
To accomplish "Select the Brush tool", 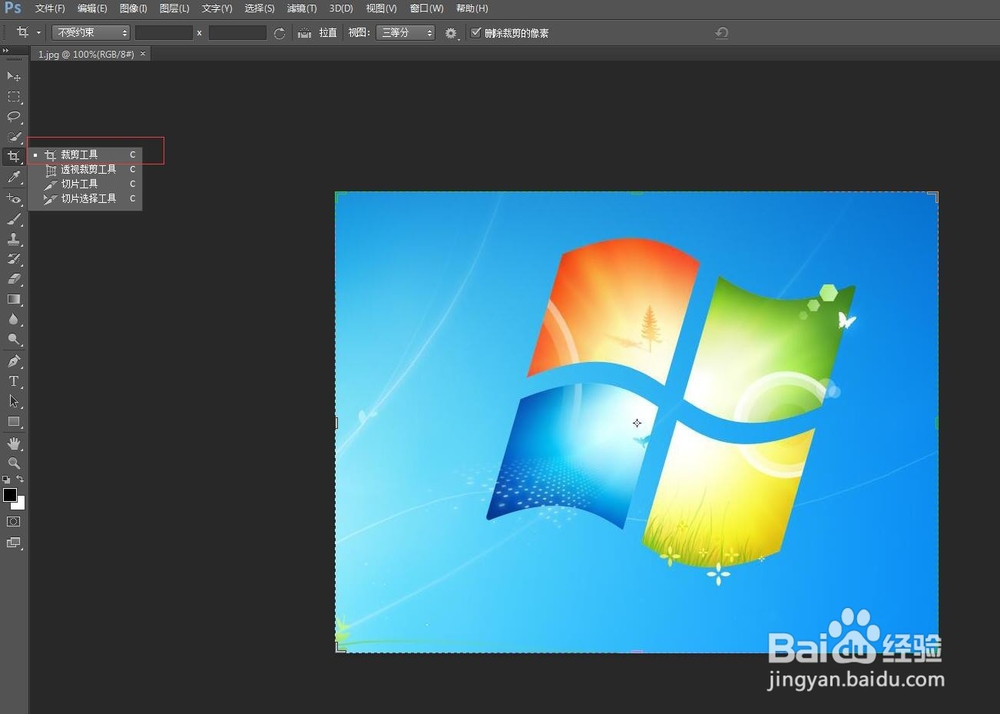I will tap(13, 219).
